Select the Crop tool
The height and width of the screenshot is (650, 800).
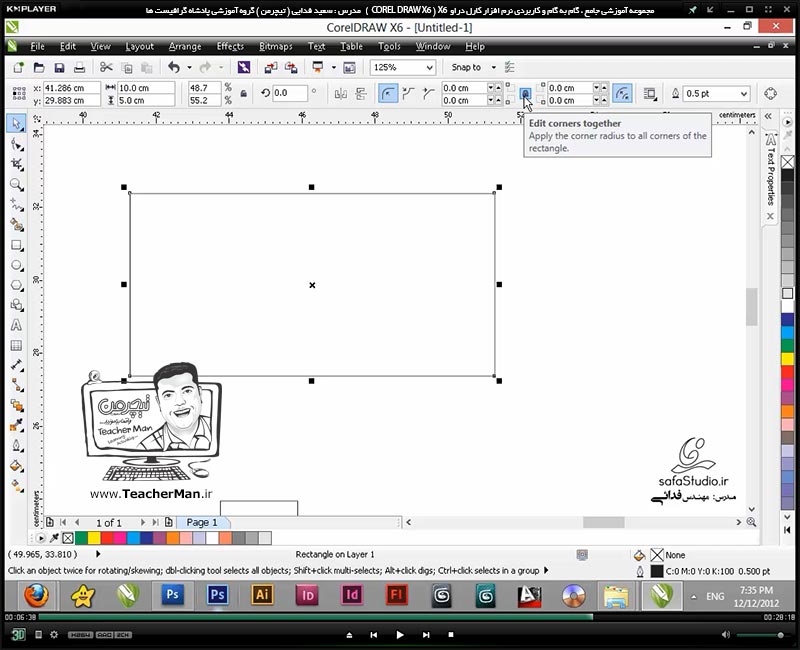[17, 164]
